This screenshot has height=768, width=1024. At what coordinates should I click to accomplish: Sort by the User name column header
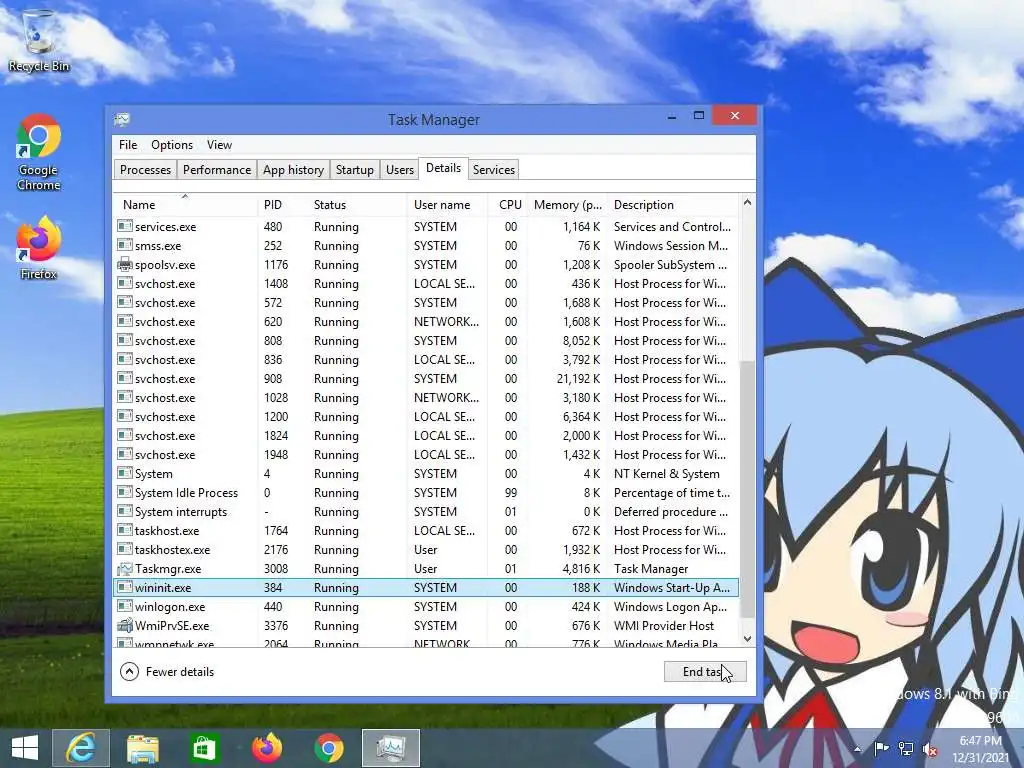pos(447,204)
